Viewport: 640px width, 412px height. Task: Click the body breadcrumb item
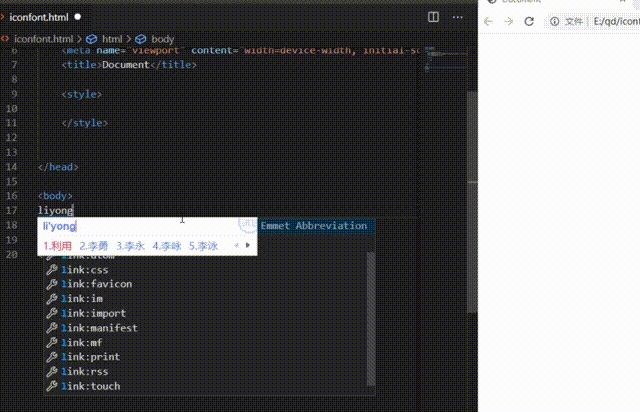(x=162, y=39)
